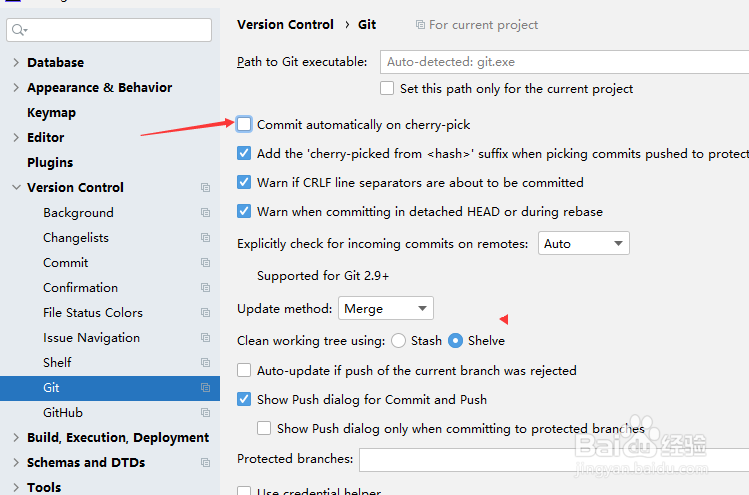This screenshot has height=495, width=749.
Task: Open the Update method Merge dropdown
Action: (386, 309)
